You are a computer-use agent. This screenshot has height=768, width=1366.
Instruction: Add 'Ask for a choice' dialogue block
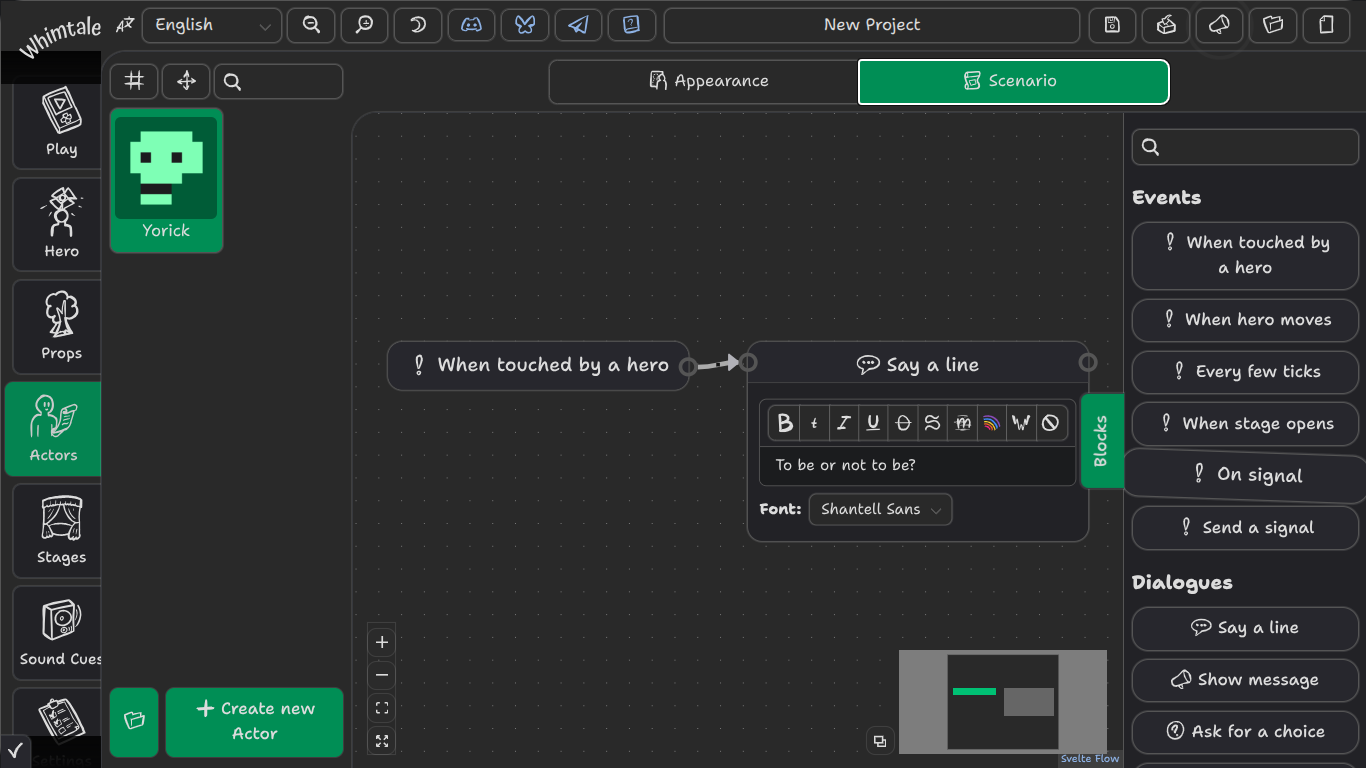1246,732
